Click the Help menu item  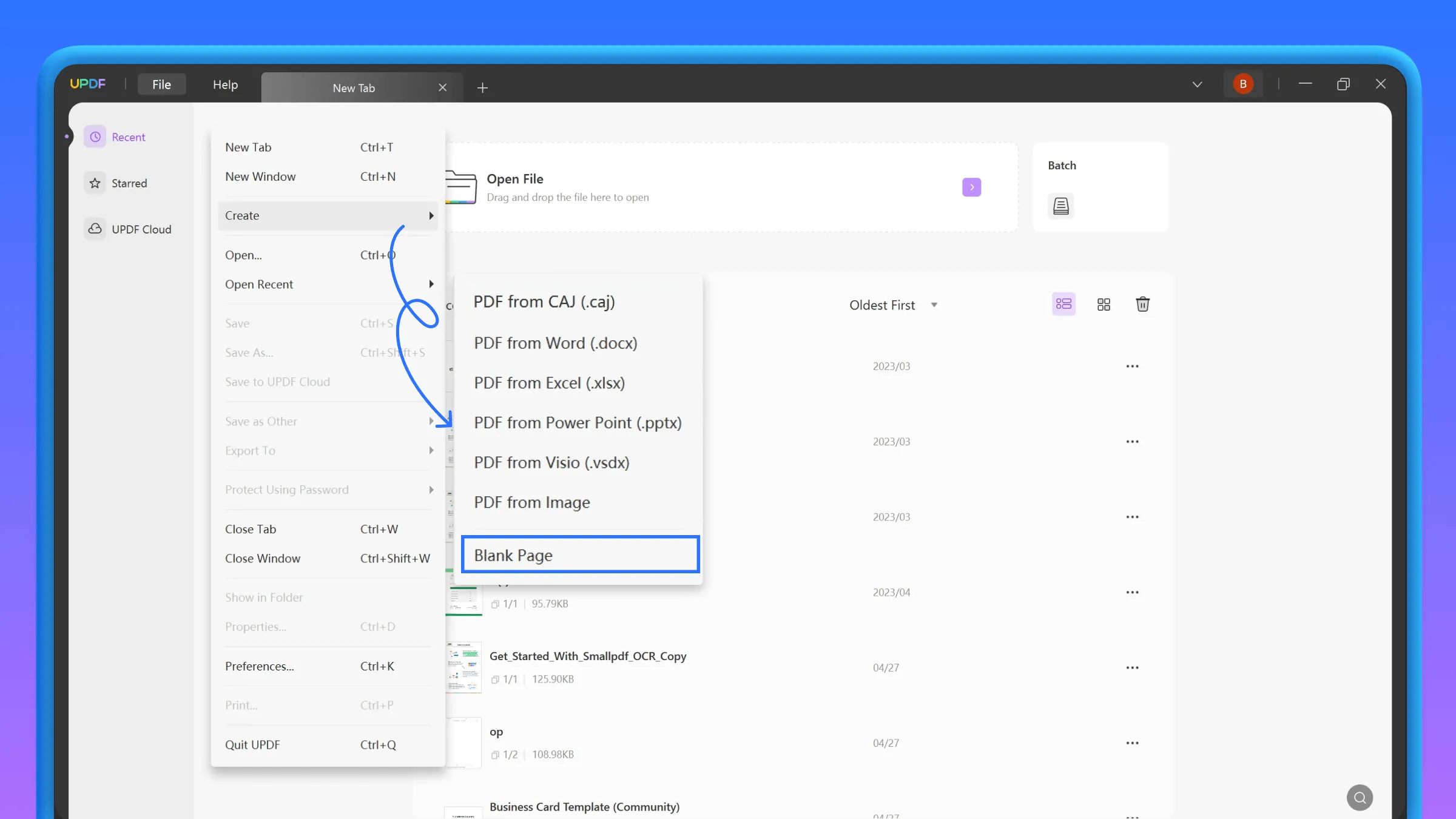225,84
